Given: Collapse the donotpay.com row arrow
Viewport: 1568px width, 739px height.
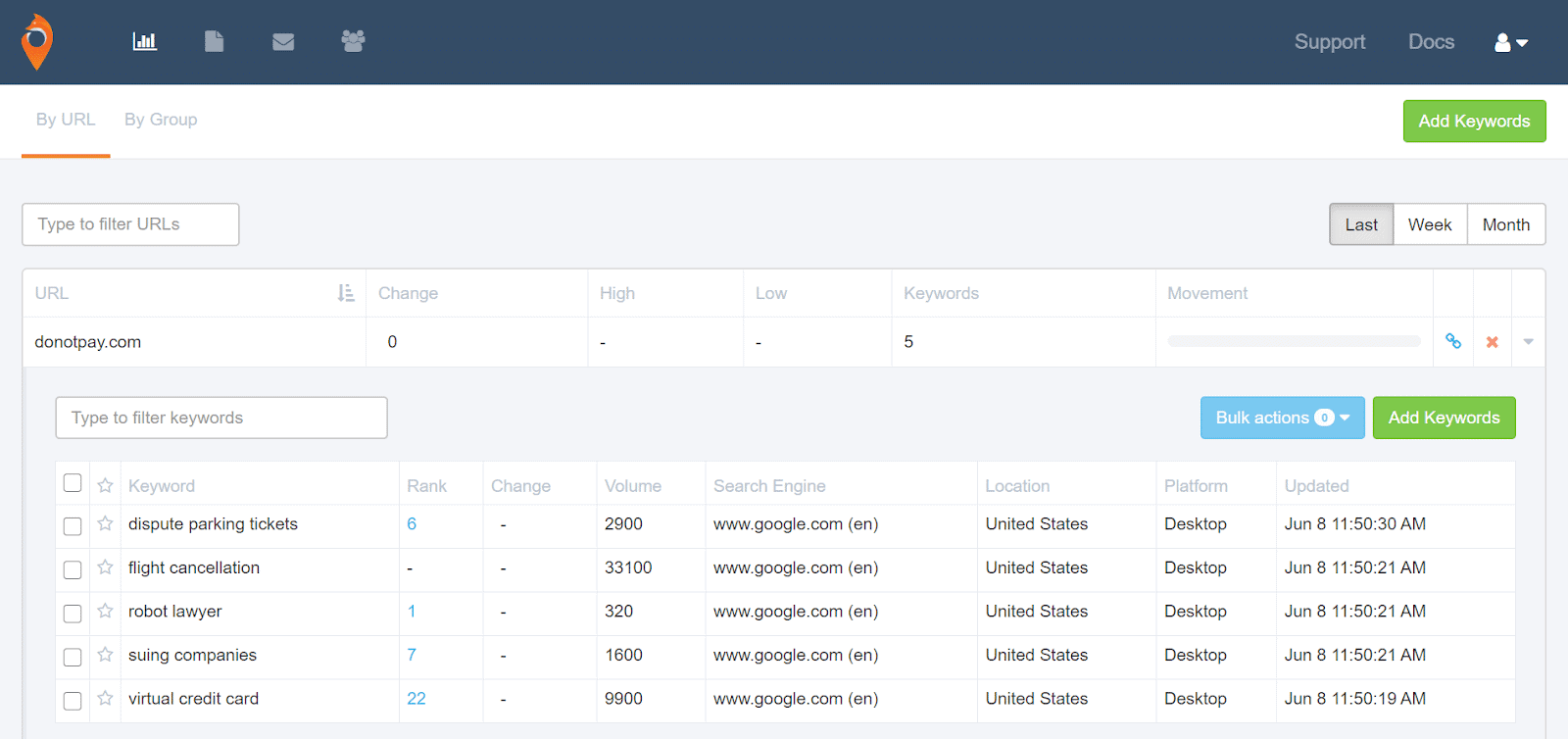Looking at the screenshot, I should pyautogui.click(x=1528, y=342).
